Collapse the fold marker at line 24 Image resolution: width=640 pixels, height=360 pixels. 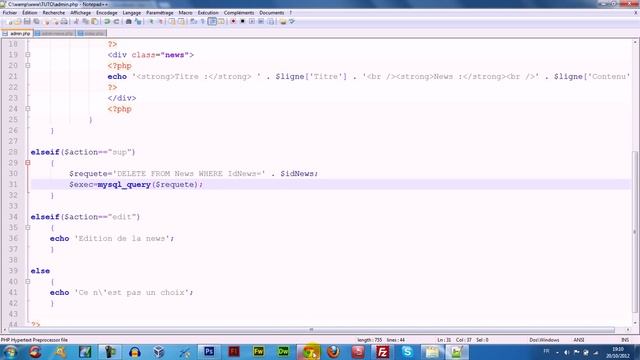pyautogui.click(x=28, y=109)
